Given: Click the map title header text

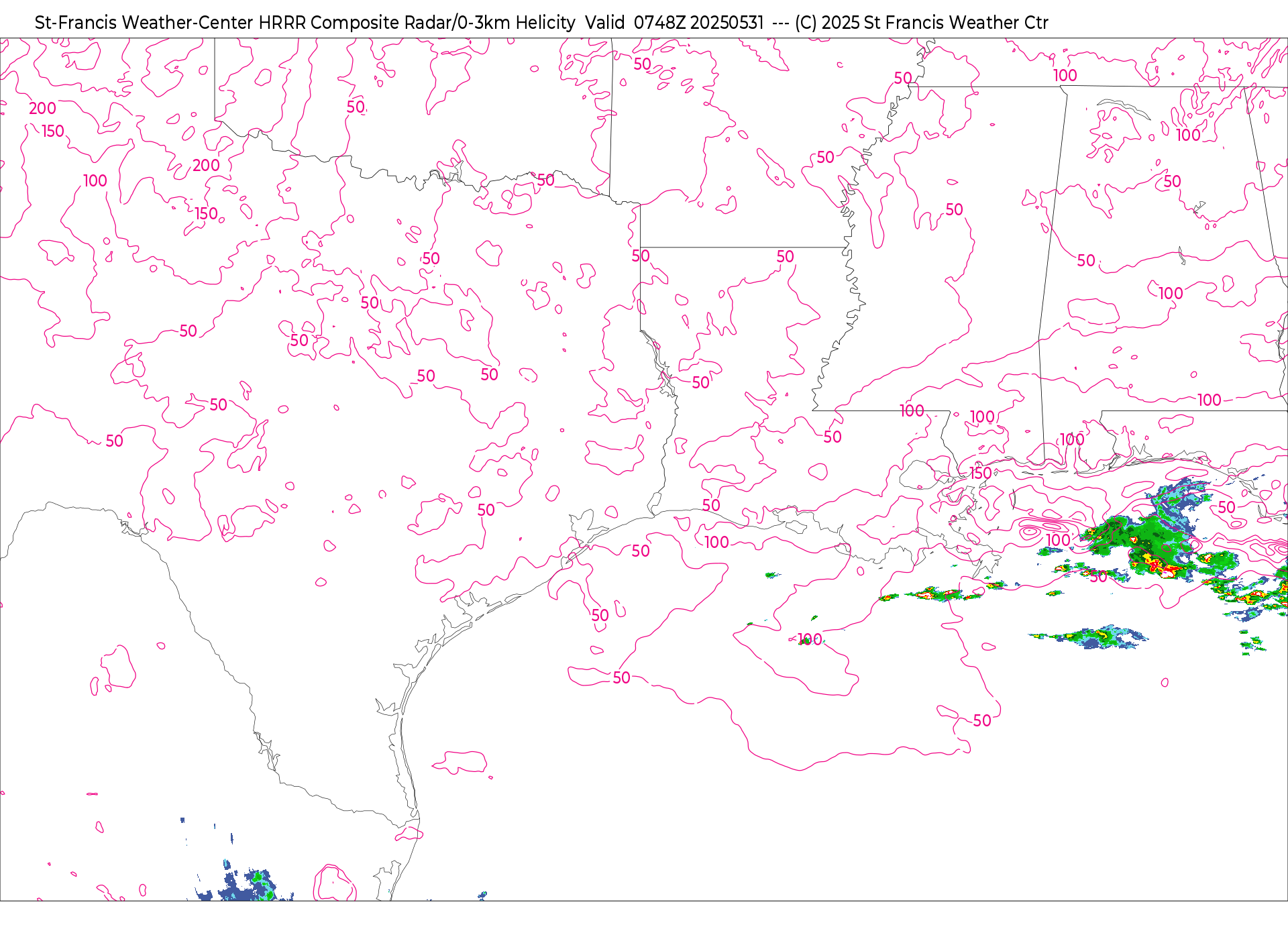Looking at the screenshot, I should tap(541, 23).
